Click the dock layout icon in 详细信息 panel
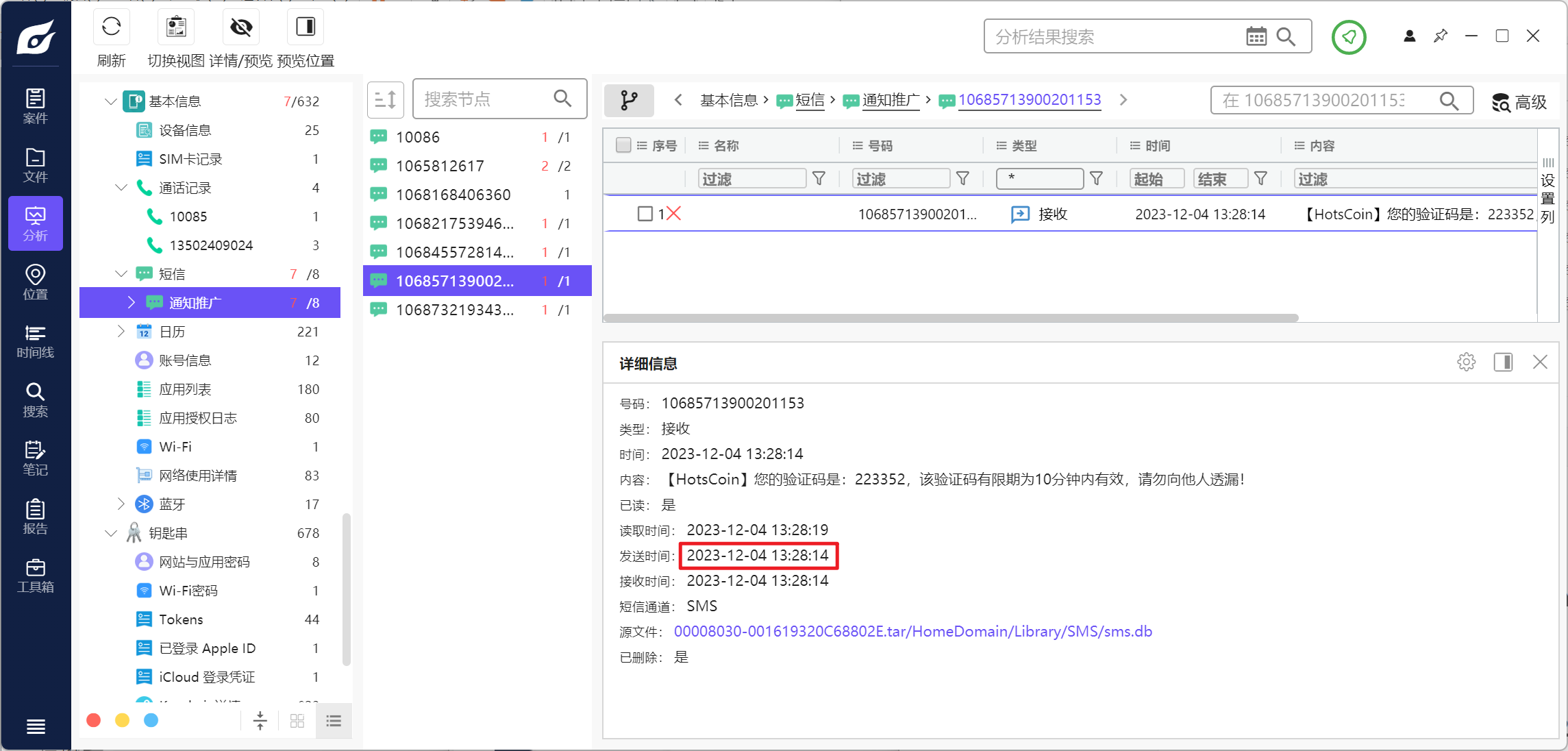This screenshot has width=1568, height=751. (1503, 362)
